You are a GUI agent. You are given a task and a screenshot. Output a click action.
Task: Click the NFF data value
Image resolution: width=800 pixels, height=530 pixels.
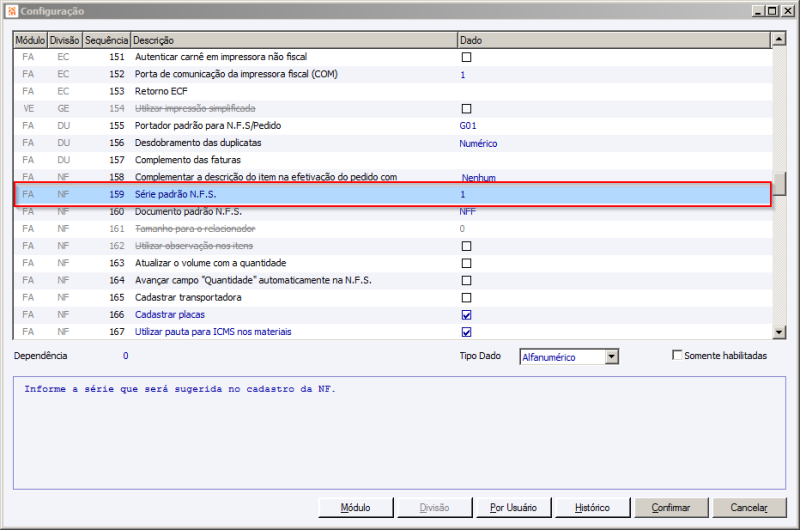[467, 212]
